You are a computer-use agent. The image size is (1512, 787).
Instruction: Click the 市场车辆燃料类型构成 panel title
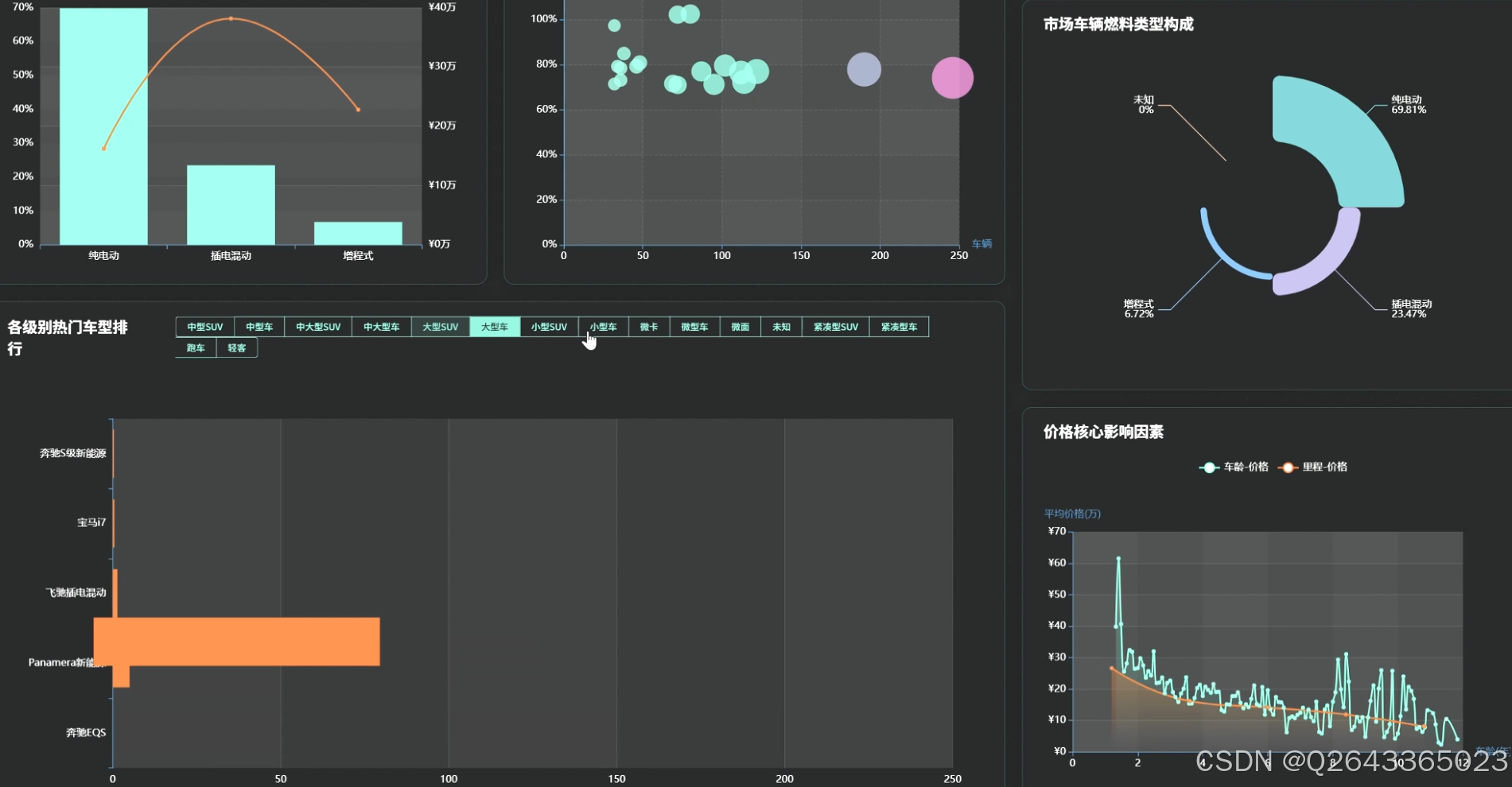pyautogui.click(x=1118, y=25)
